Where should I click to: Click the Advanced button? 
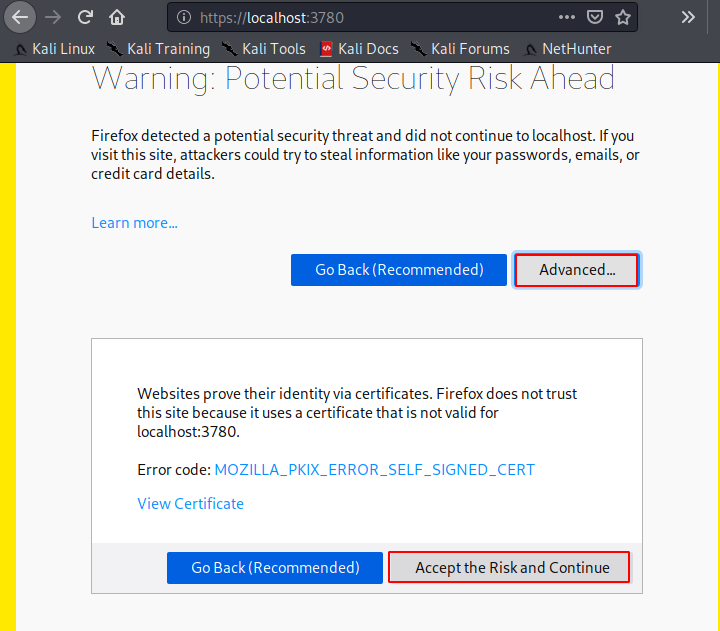tap(577, 270)
